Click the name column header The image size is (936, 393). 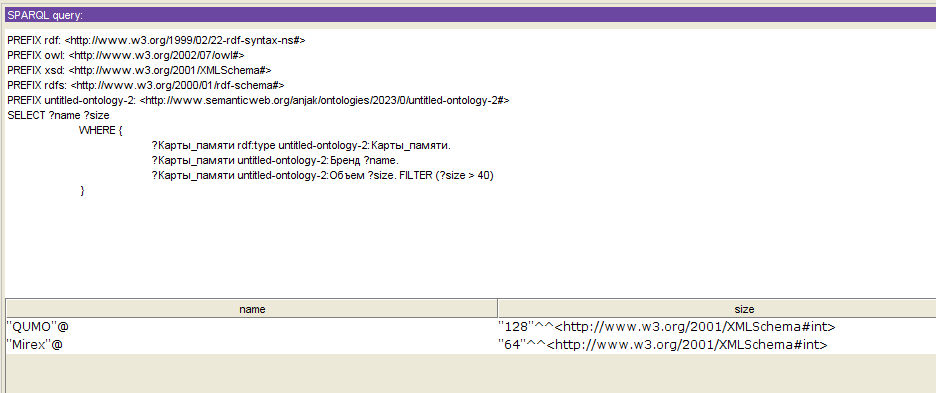(252, 309)
